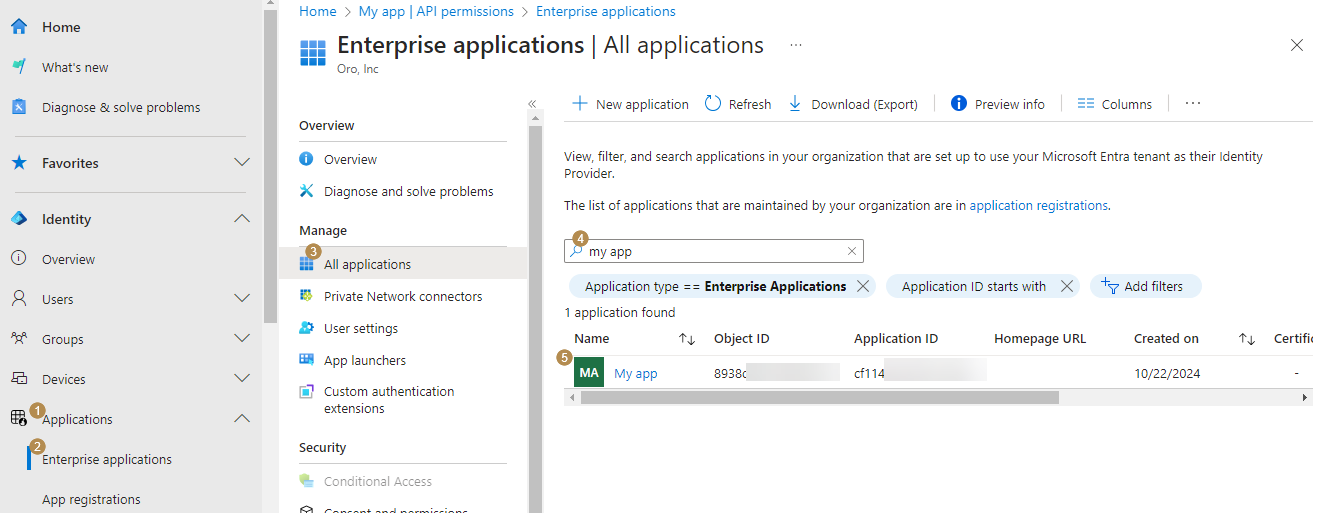Expand the Users menu chevron
The height and width of the screenshot is (513, 1321).
tap(241, 298)
